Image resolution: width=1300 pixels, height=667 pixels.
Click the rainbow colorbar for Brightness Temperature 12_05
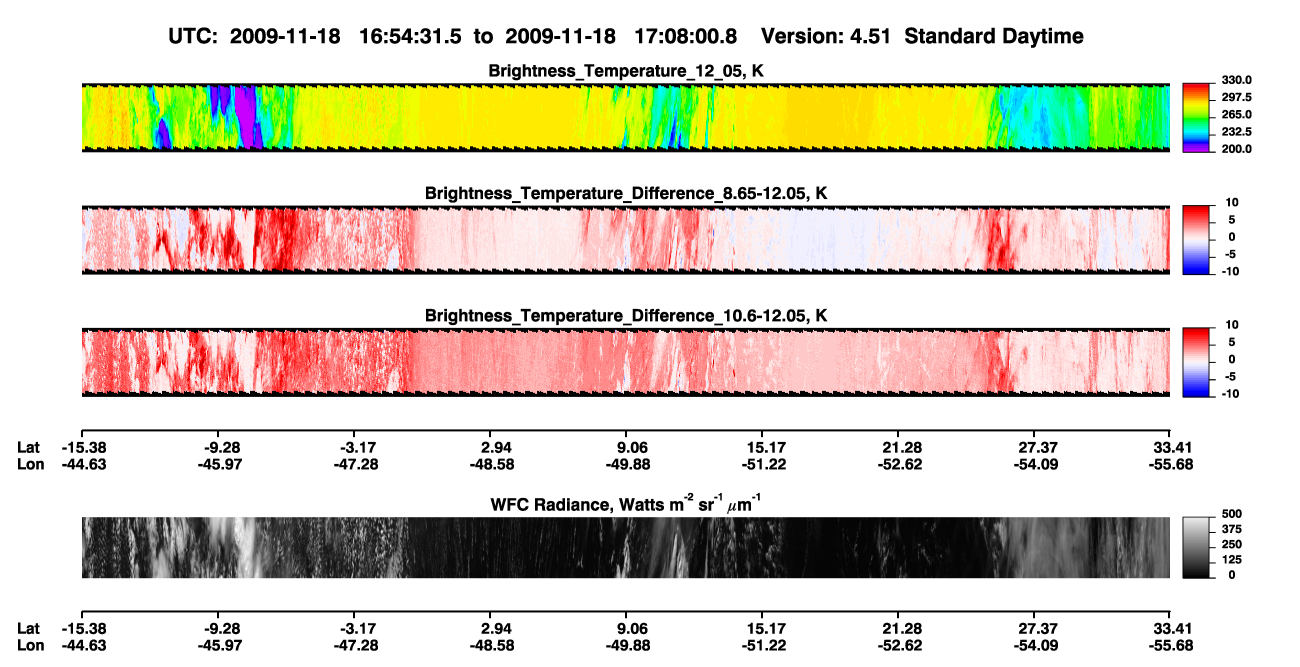[1197, 117]
